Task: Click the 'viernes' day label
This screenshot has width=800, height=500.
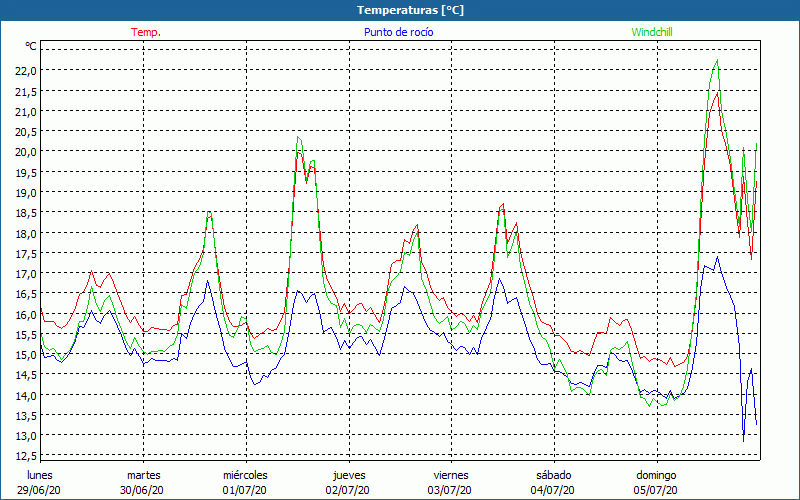Action: pos(451,476)
